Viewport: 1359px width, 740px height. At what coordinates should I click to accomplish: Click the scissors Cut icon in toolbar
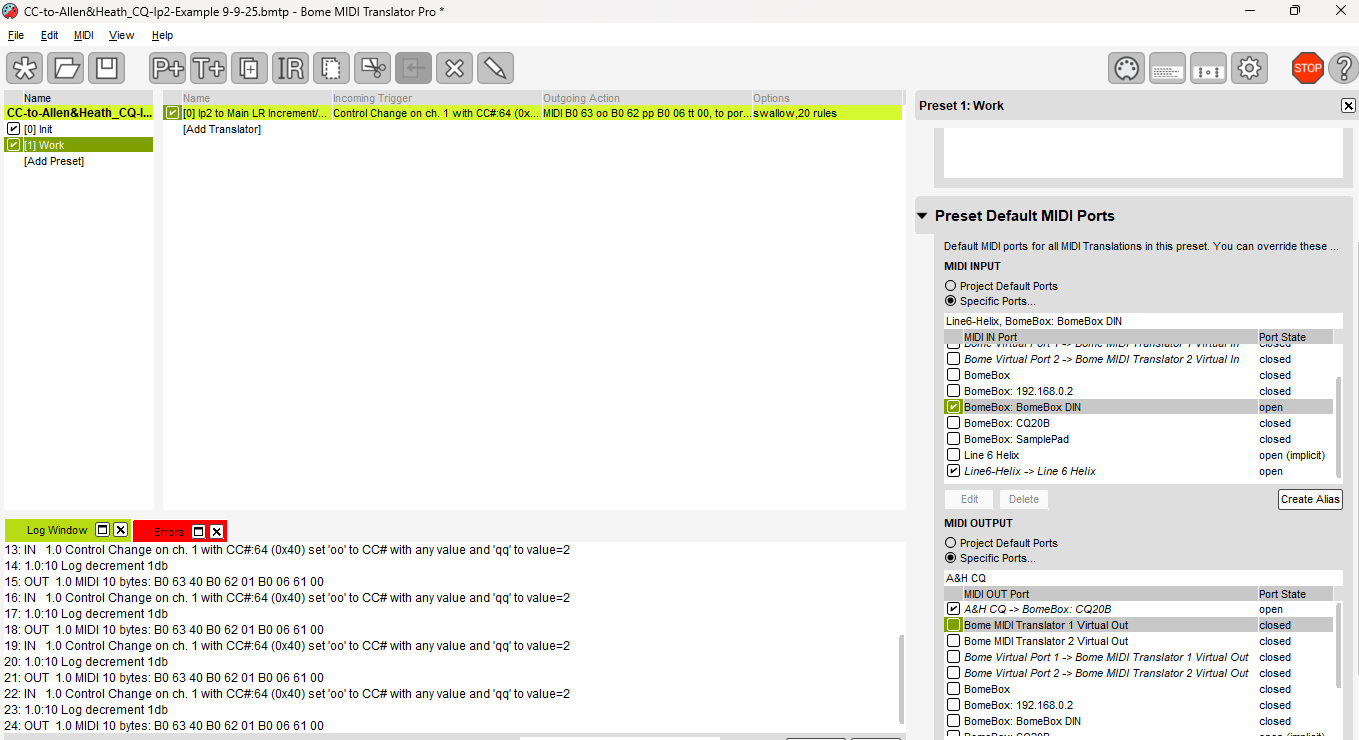pyautogui.click(x=372, y=68)
